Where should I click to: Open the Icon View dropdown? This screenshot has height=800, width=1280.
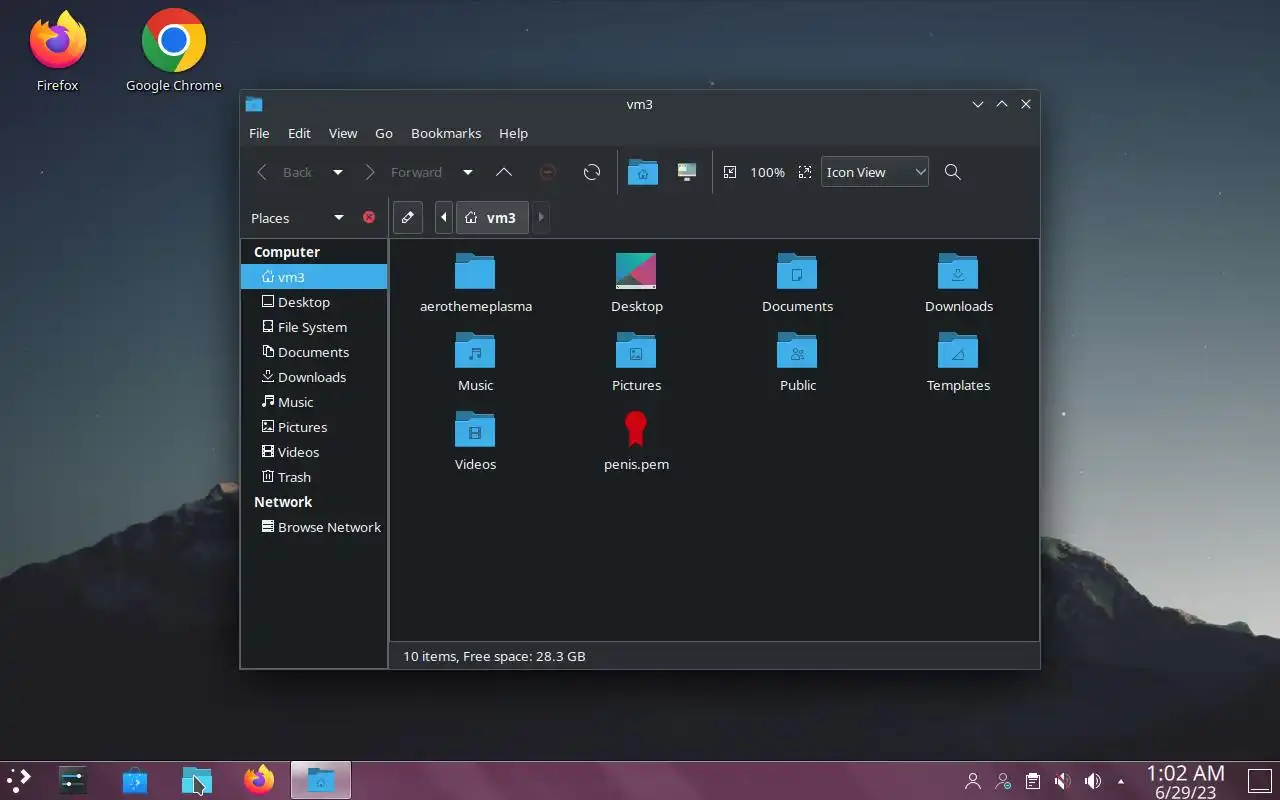pos(875,172)
